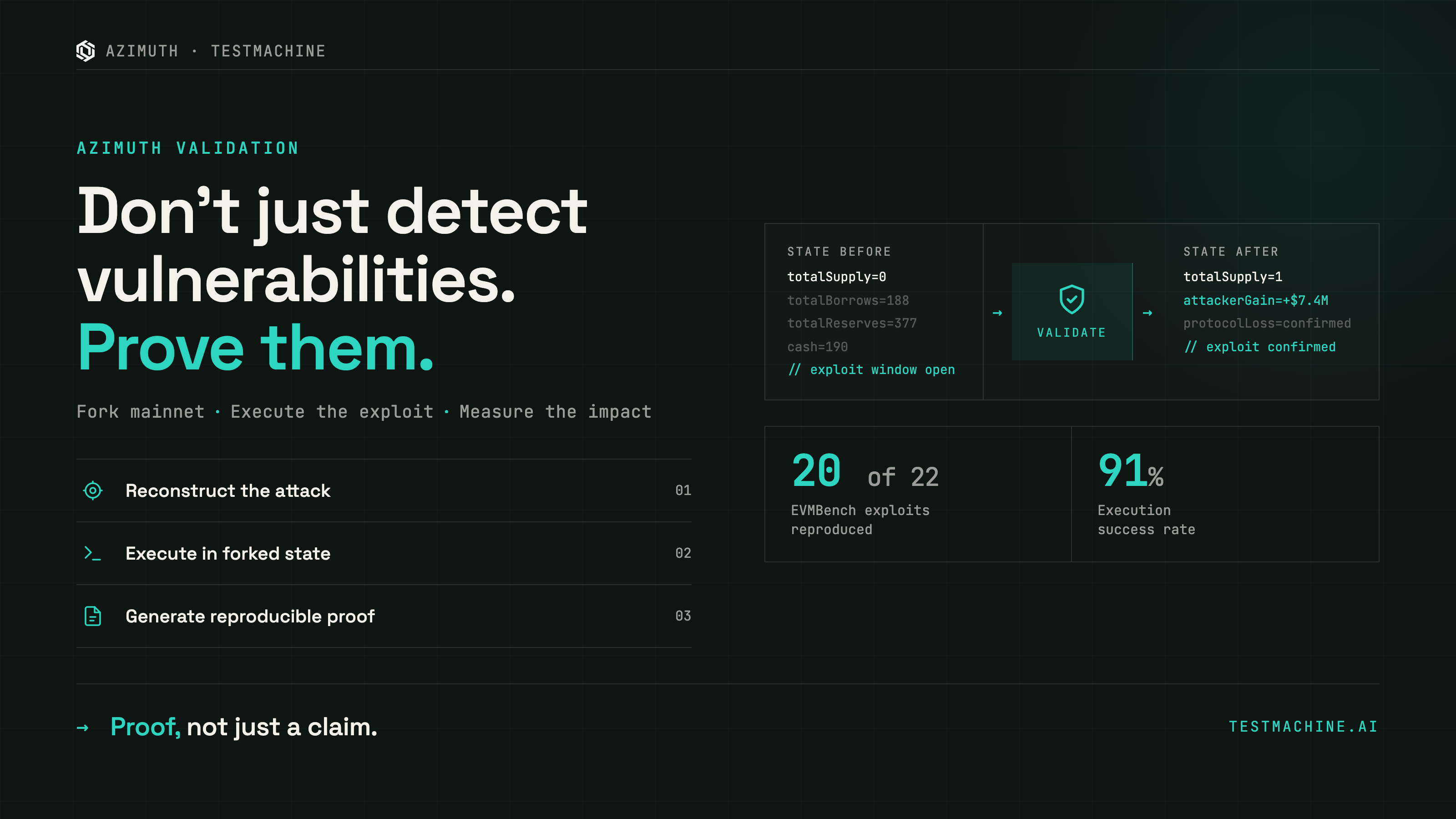
Task: Click the document icon beside Generate reproducible proof
Action: (93, 616)
